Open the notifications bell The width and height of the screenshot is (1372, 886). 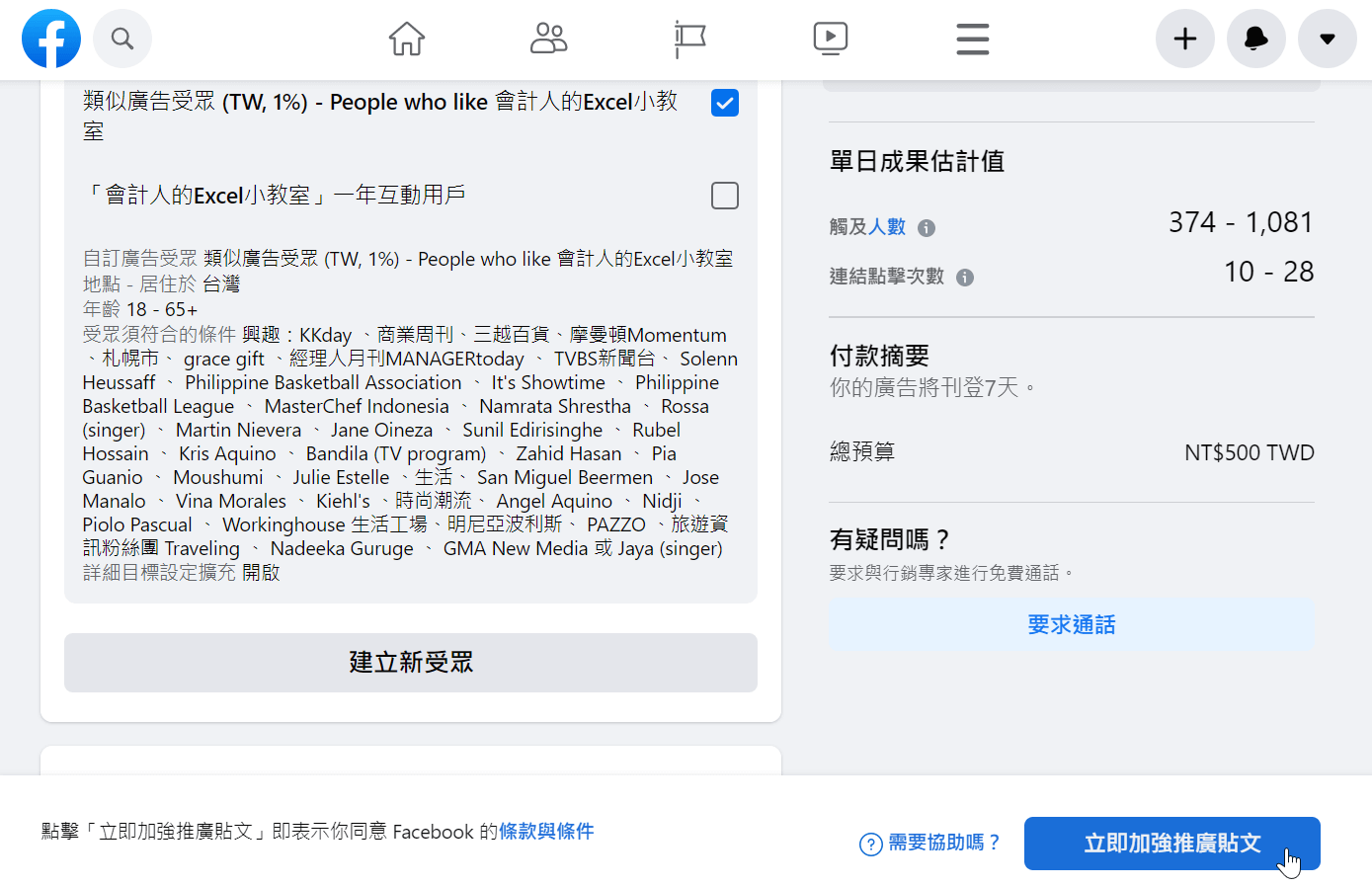1256,39
